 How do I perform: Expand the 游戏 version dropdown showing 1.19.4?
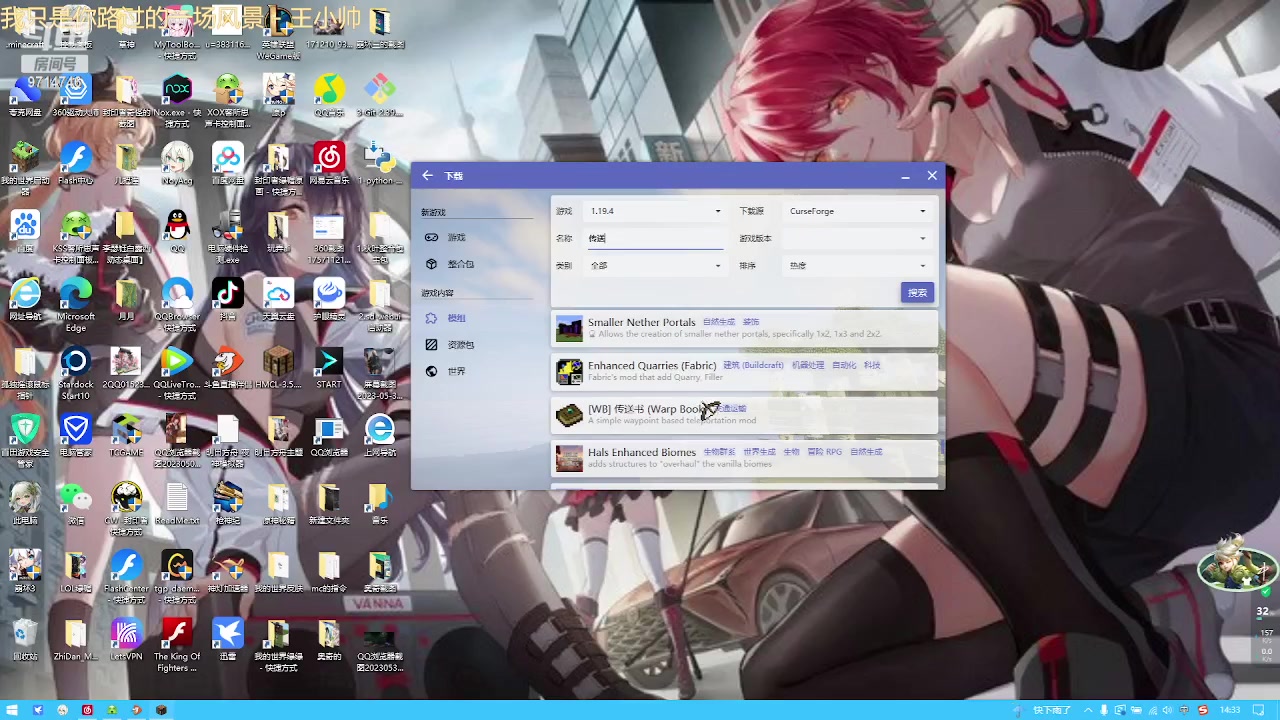point(655,211)
